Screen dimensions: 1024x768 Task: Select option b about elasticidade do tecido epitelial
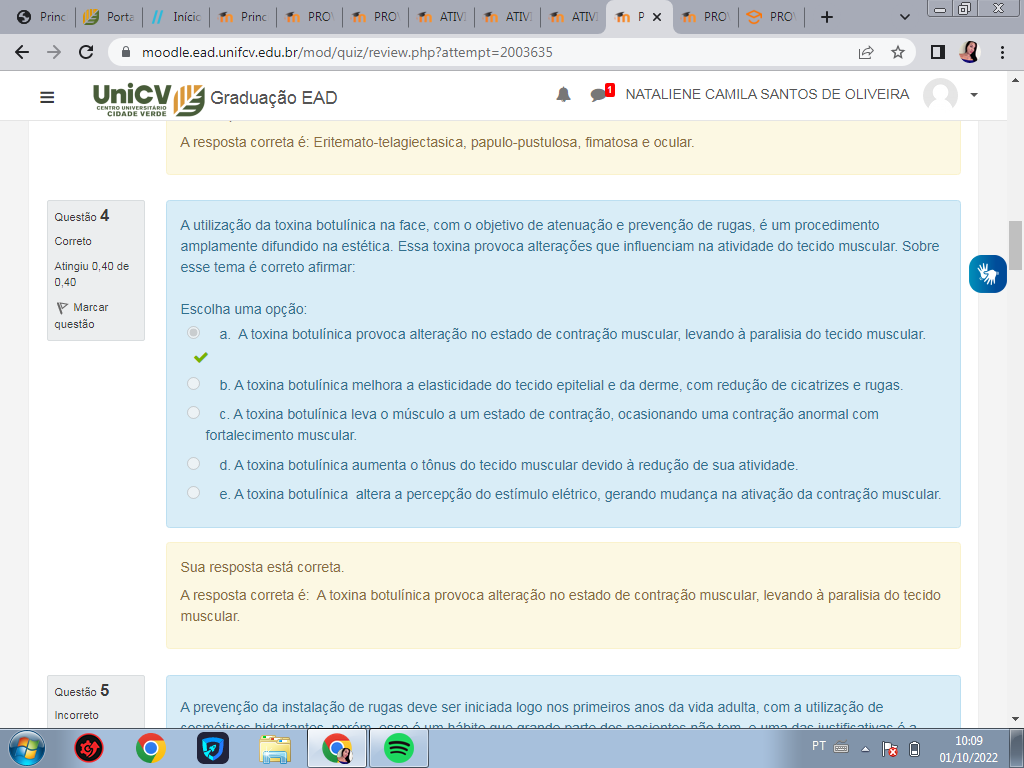[193, 383]
